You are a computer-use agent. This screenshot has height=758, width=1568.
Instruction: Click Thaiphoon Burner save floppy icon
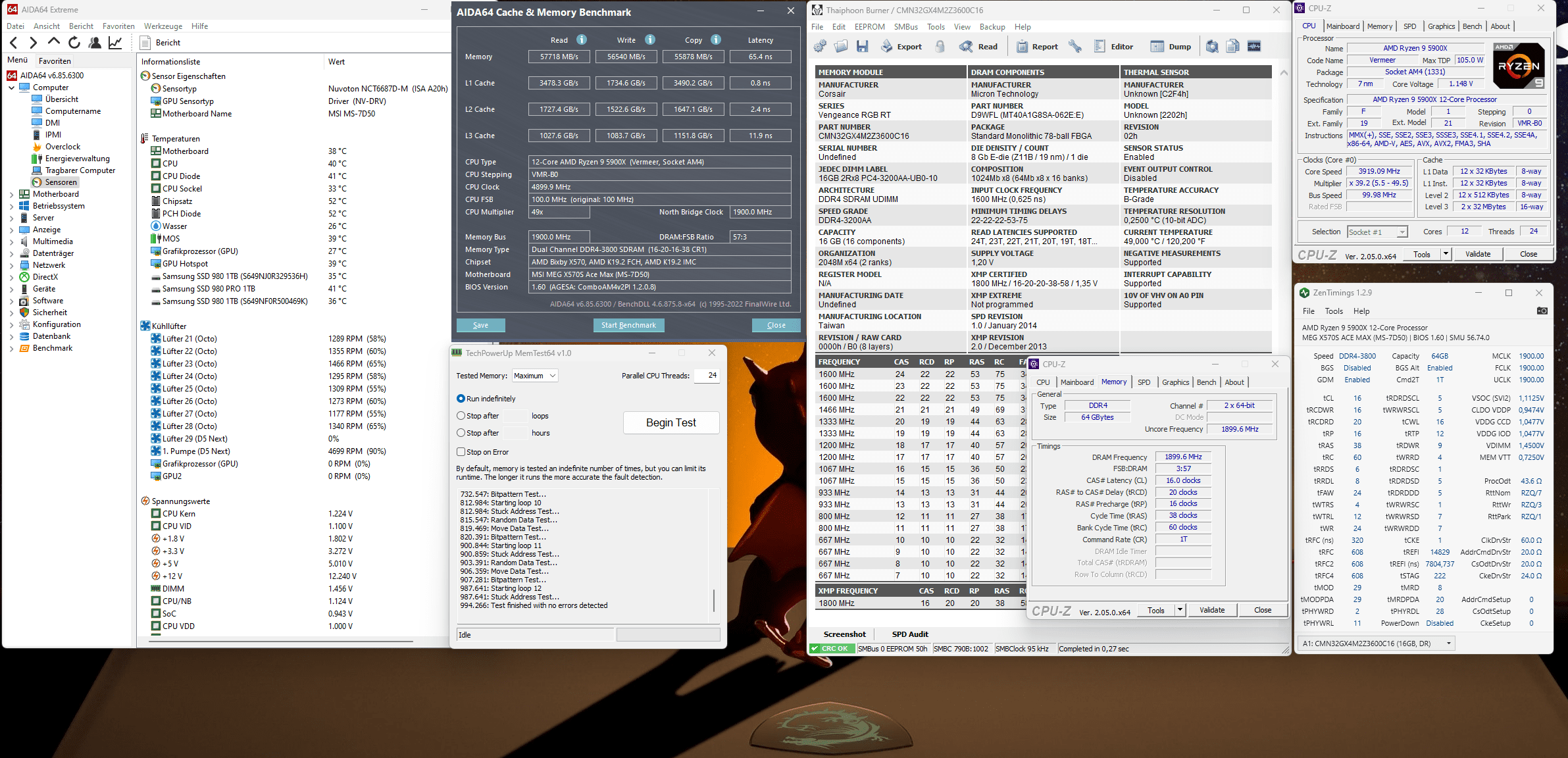[862, 46]
